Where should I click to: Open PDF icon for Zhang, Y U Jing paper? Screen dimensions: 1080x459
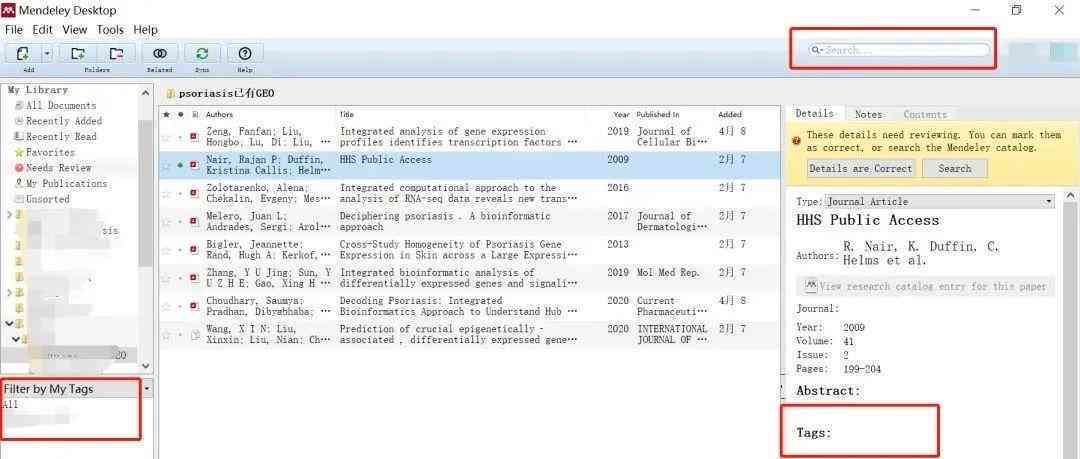(x=195, y=278)
